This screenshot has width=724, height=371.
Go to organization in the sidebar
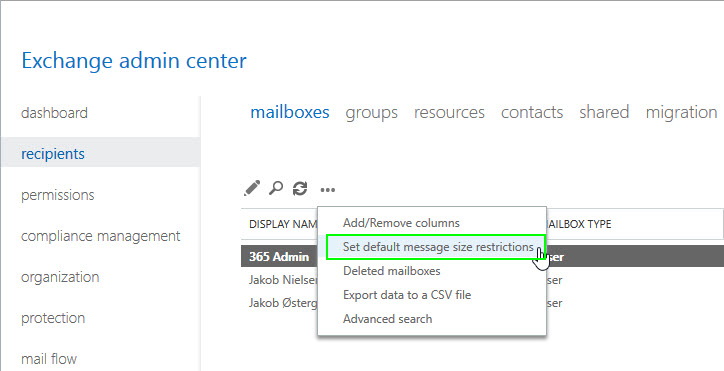(x=60, y=277)
